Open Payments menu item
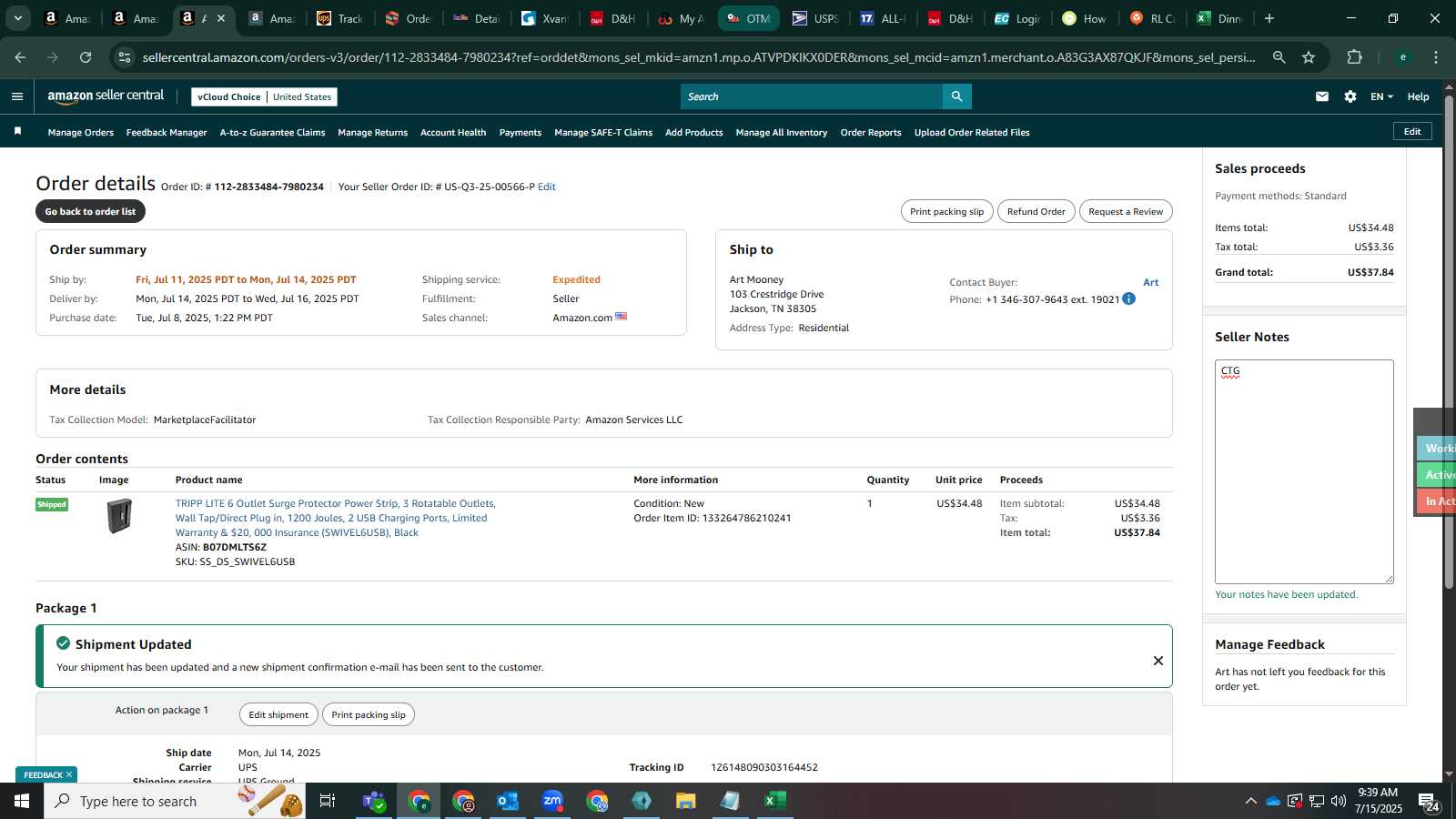This screenshot has width=1456, height=819. (521, 132)
